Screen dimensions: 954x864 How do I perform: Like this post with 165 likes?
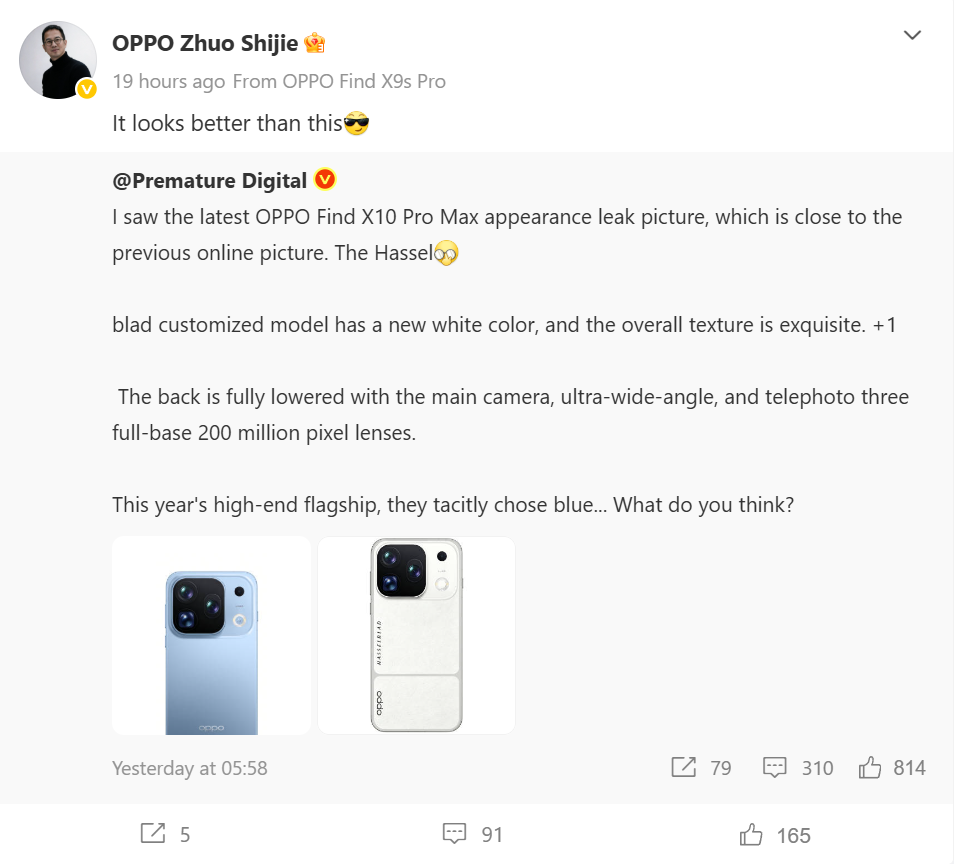click(x=775, y=835)
